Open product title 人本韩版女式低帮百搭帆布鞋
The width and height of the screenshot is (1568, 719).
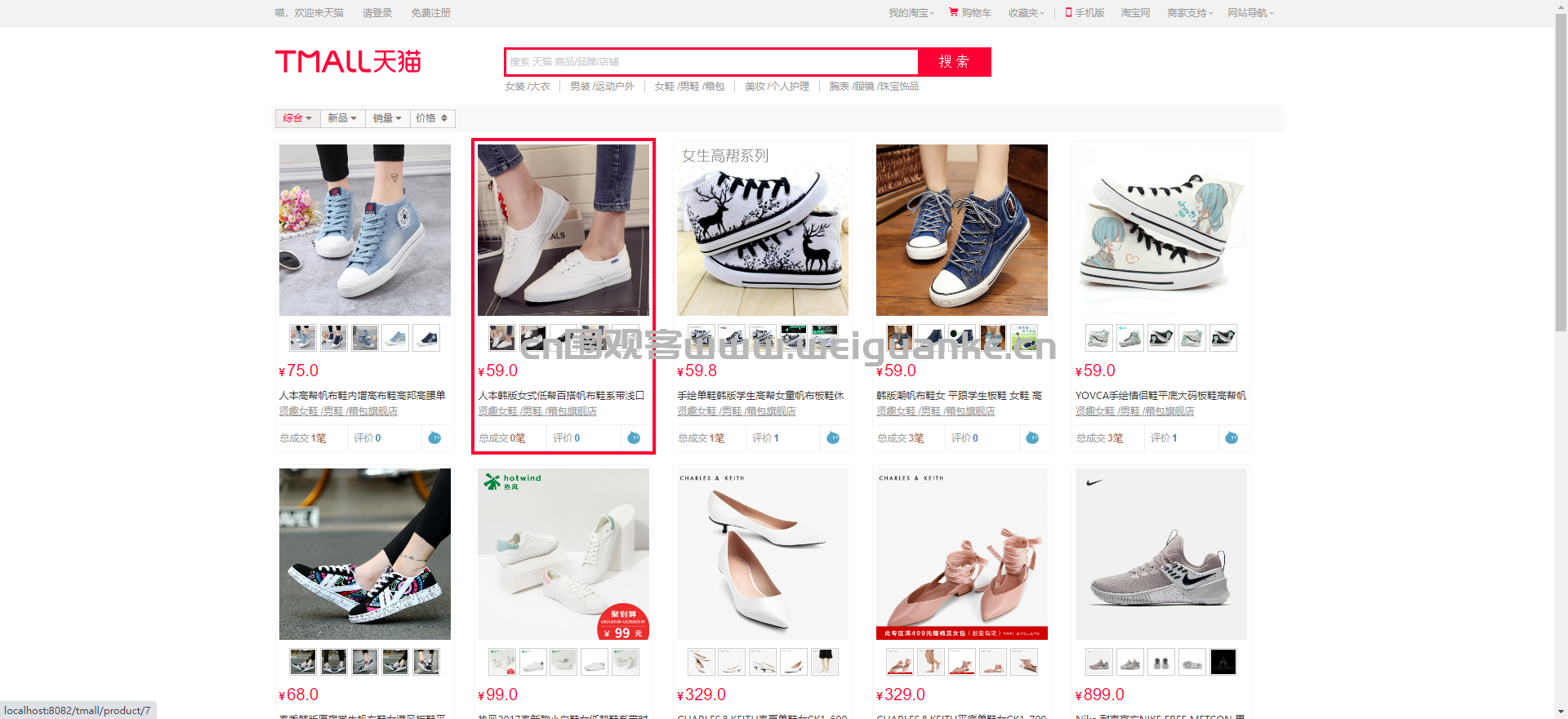561,396
